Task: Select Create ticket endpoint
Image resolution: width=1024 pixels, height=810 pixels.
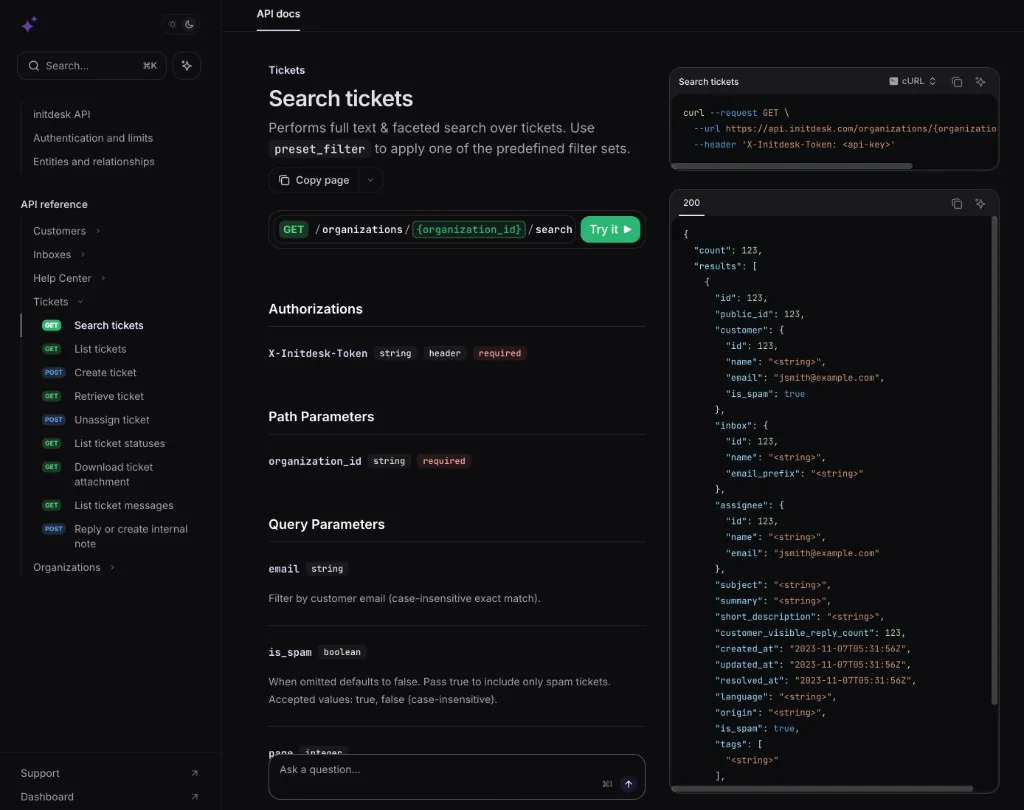Action: tap(105, 372)
